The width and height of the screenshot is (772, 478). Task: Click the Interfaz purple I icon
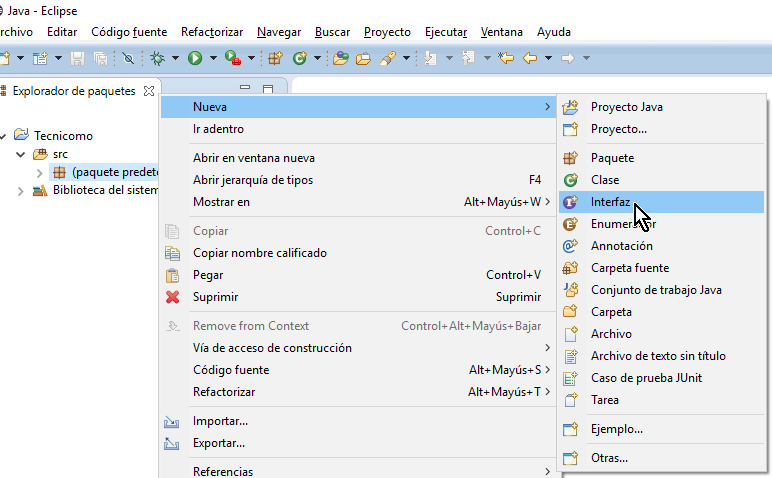[x=571, y=202]
